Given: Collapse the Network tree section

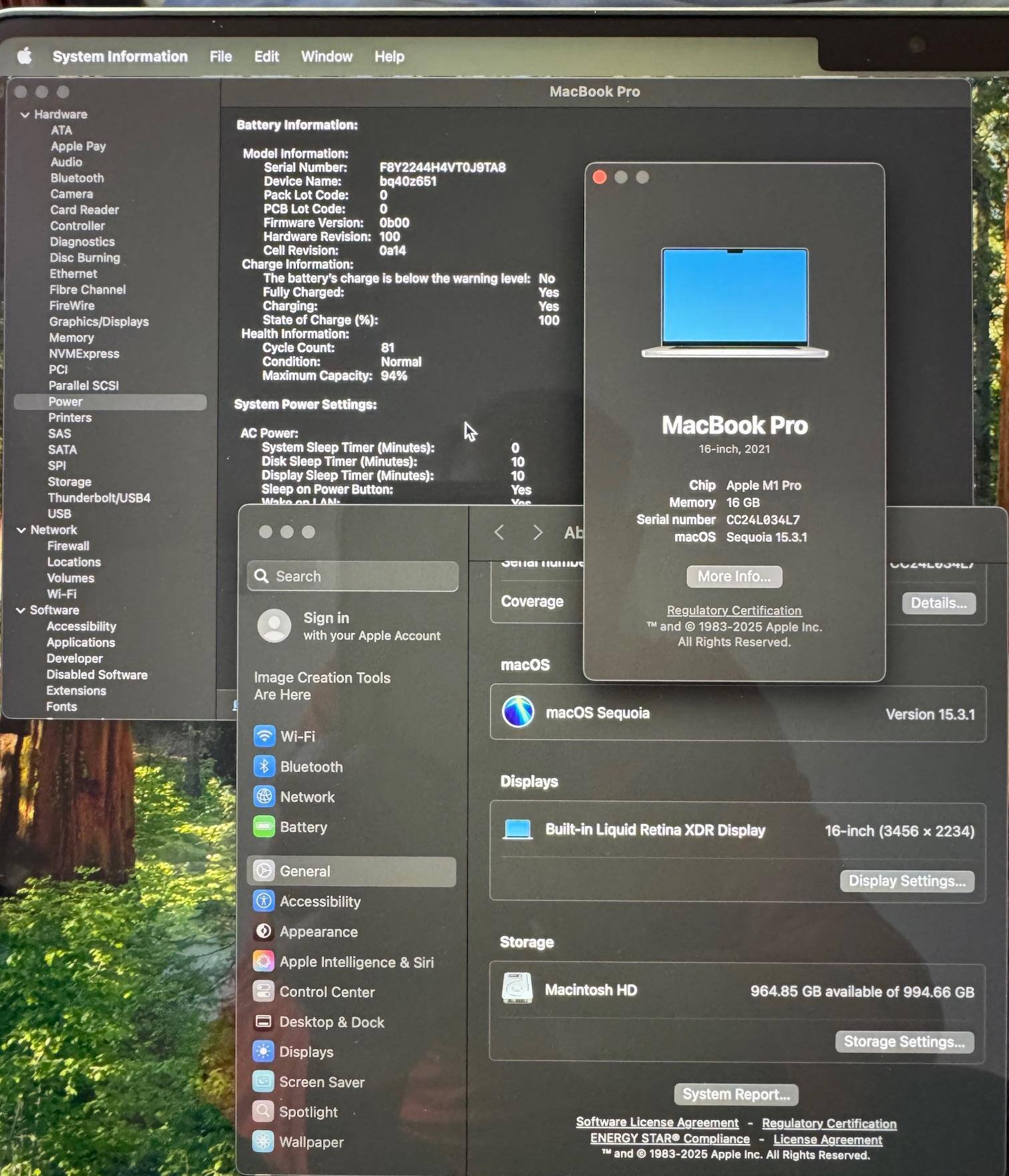Looking at the screenshot, I should point(21,530).
